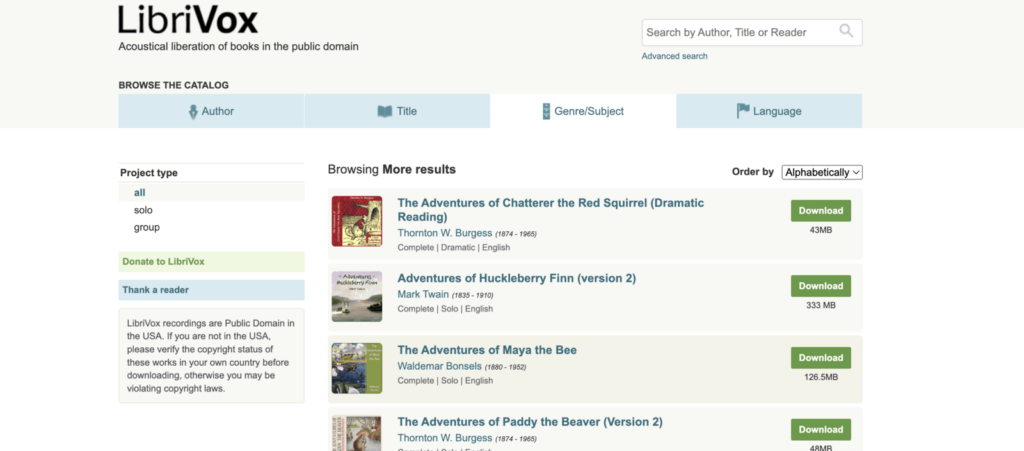Open Chatterer the Red Squirrel cover thumbnail

357,221
